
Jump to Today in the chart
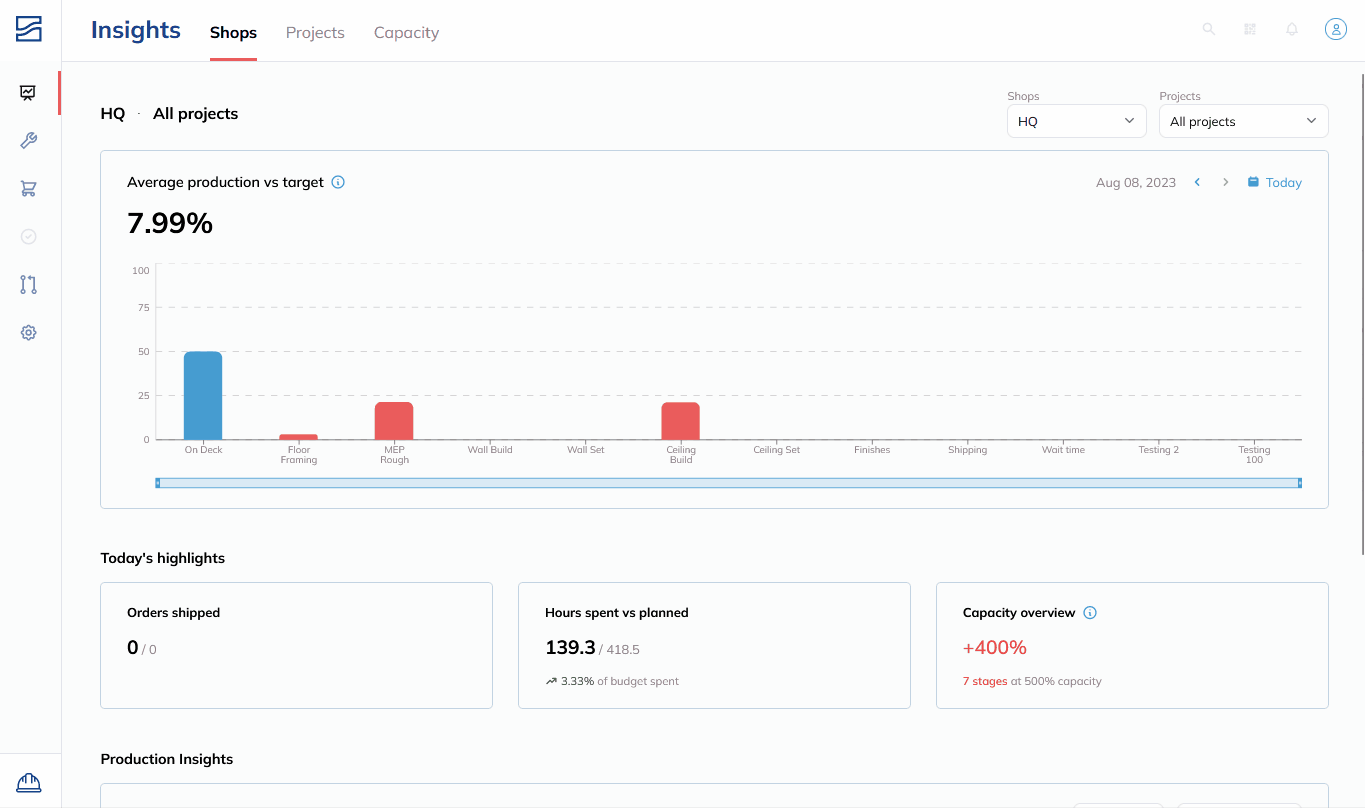(x=1275, y=182)
